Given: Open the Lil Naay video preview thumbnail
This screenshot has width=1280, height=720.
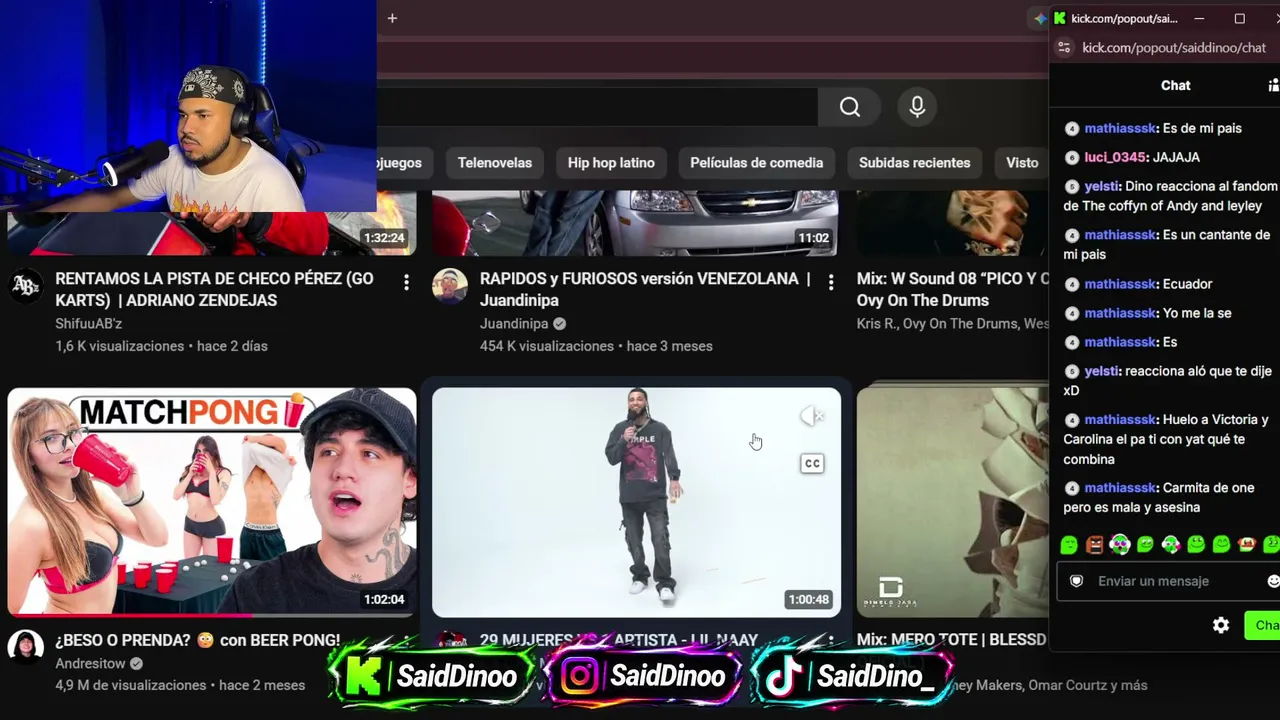Looking at the screenshot, I should 637,502.
